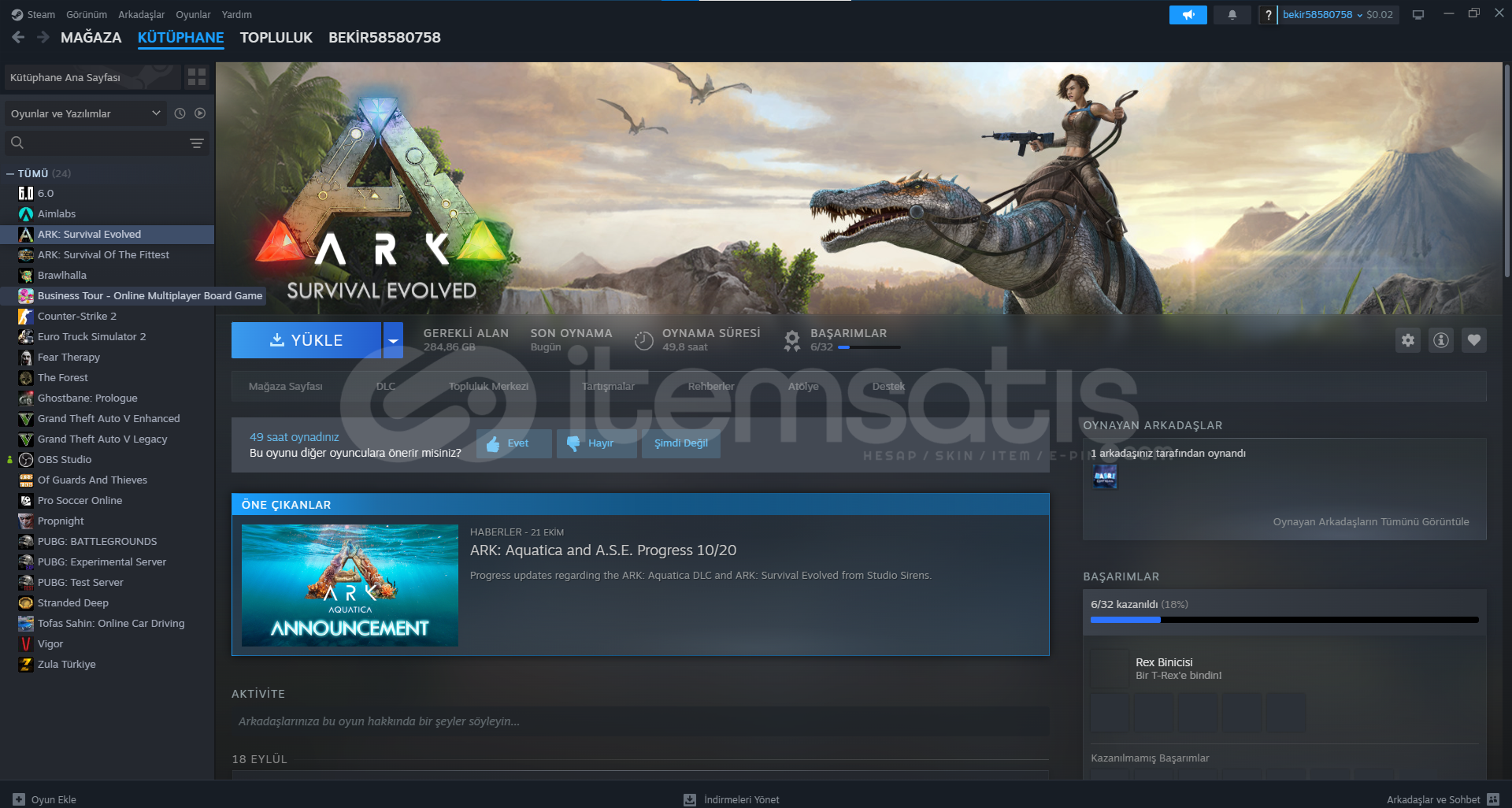Open the game settings gear icon
The image size is (1512, 808).
(x=1408, y=340)
